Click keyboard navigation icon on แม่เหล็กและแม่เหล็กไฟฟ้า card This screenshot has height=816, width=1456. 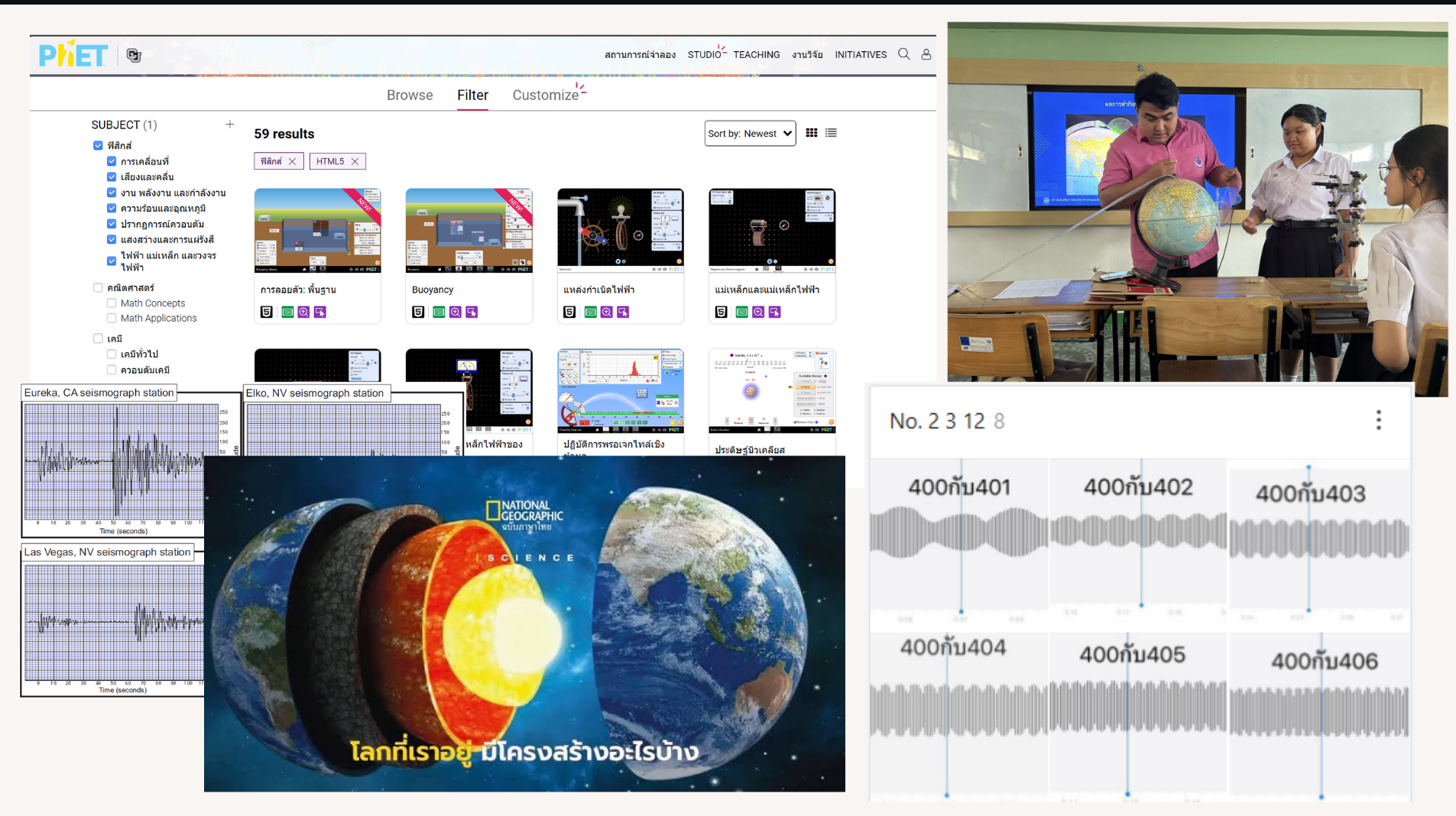click(741, 312)
